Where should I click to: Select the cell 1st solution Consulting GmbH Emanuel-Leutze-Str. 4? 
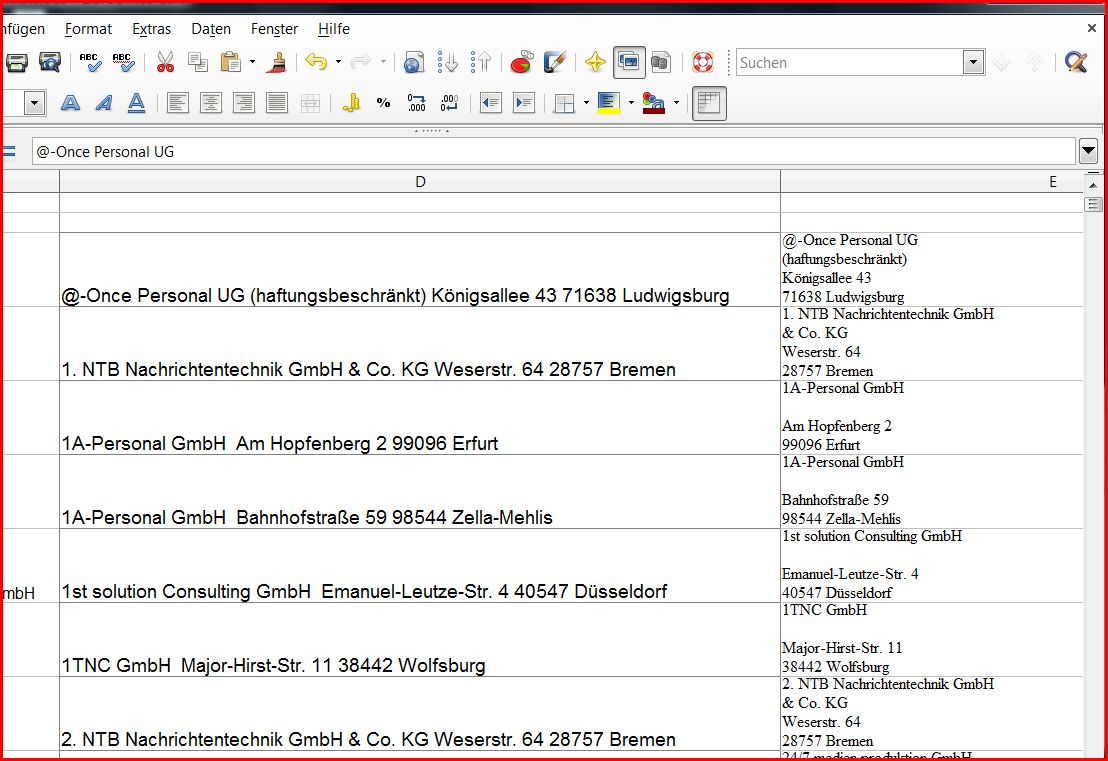point(420,565)
